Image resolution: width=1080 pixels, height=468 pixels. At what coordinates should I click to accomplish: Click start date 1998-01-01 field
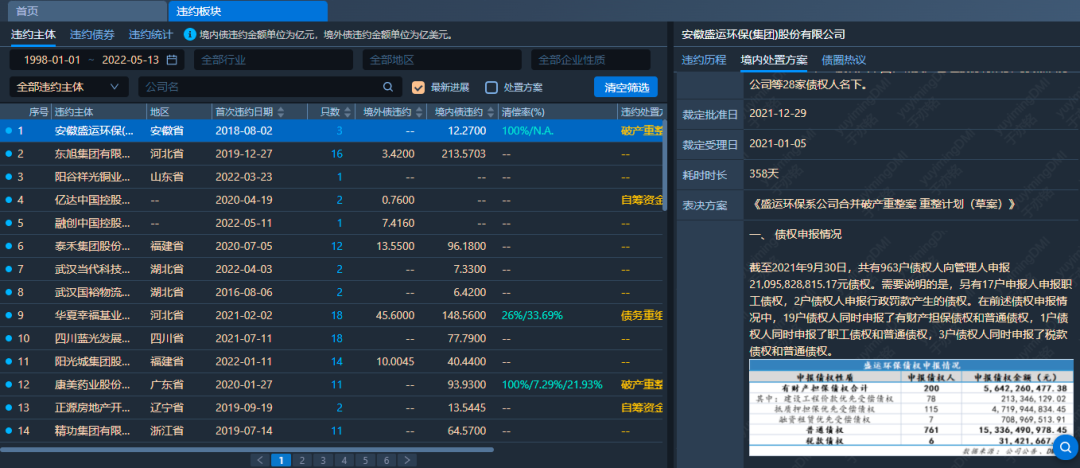[52, 60]
